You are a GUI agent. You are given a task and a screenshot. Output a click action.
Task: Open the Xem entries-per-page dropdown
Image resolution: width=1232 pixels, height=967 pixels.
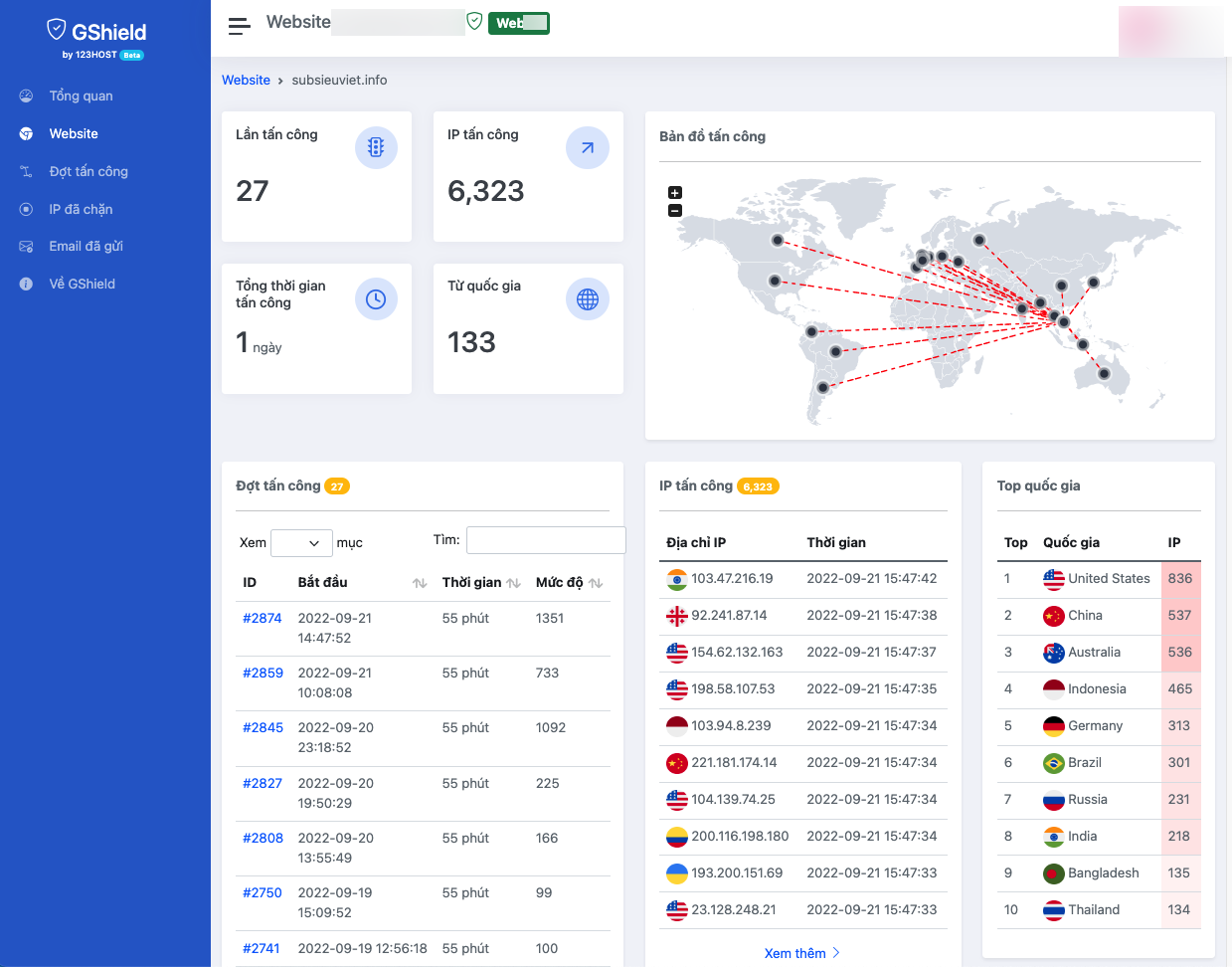tap(301, 542)
